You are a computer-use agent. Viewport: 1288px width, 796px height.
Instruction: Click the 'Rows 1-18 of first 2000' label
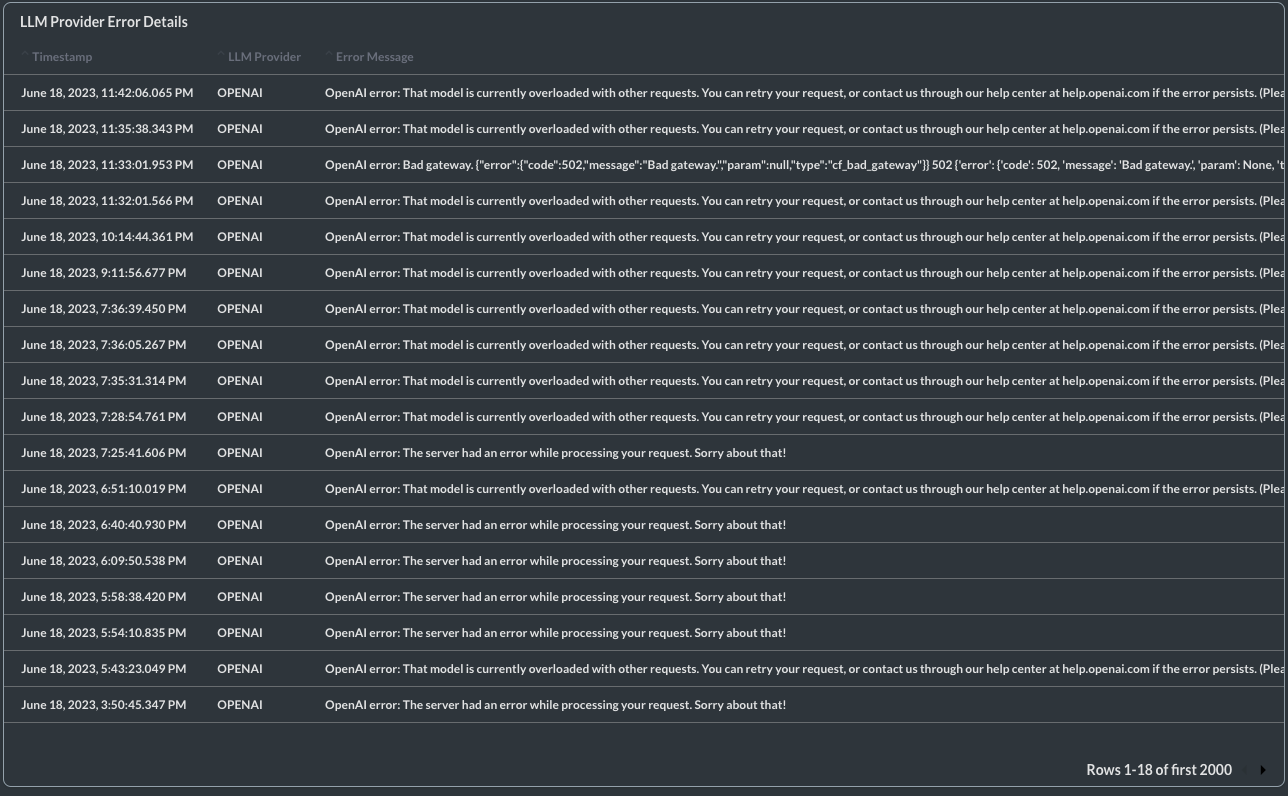coord(1159,769)
